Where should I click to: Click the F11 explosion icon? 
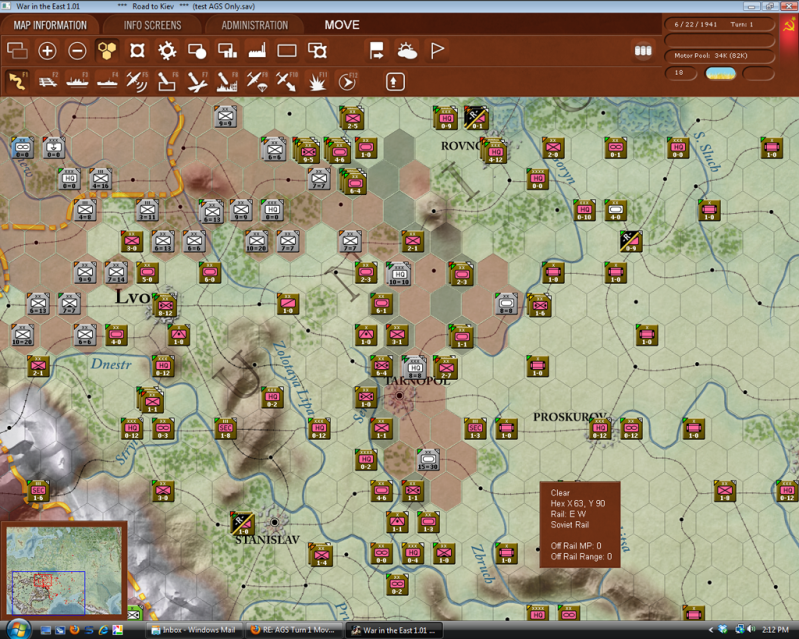point(317,82)
